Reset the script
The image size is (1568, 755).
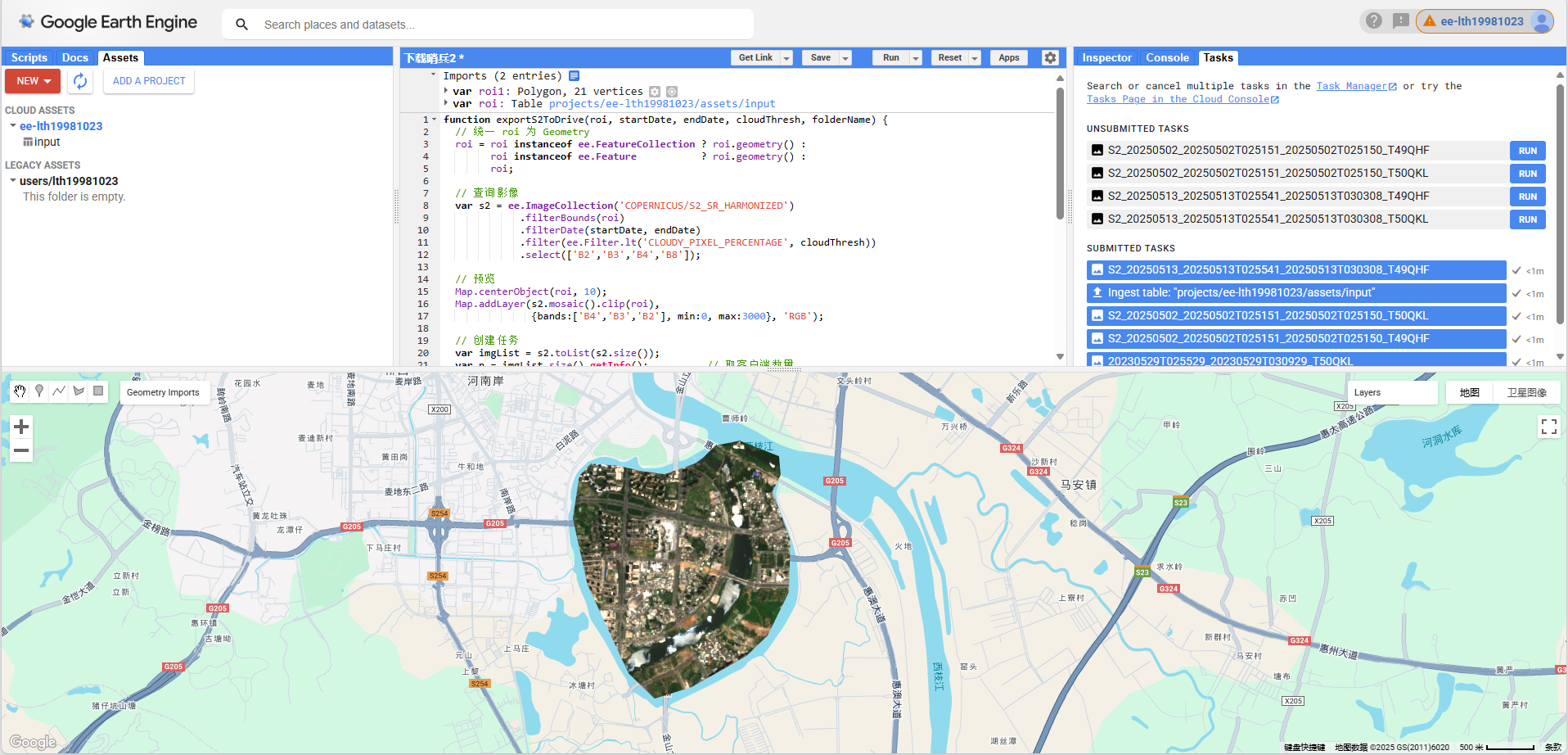949,58
